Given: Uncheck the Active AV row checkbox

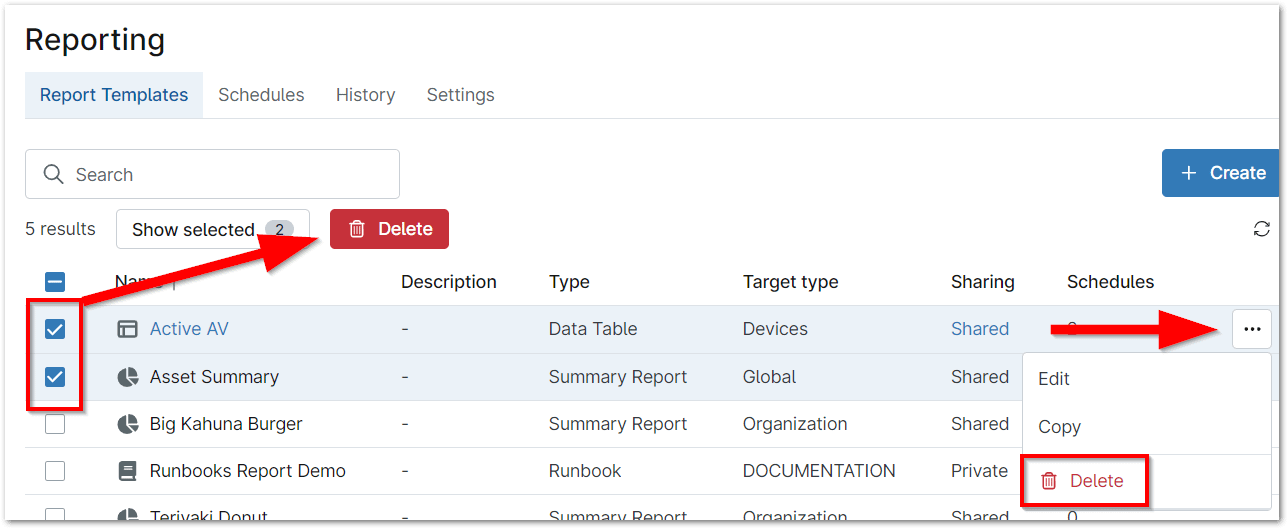Looking at the screenshot, I should click(55, 329).
